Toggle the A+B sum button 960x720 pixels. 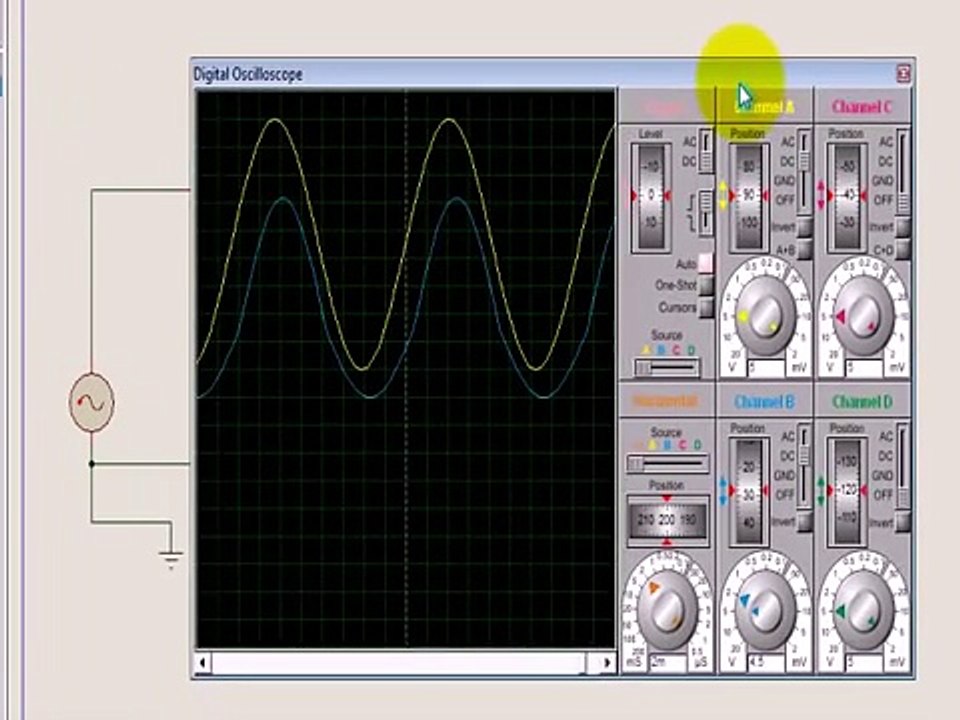(804, 249)
